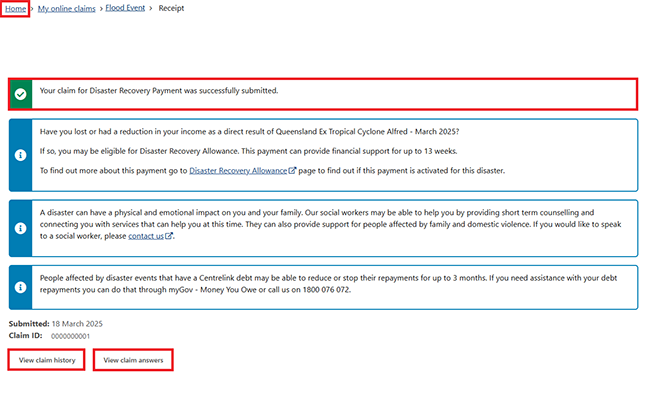Image resolution: width=650 pixels, height=403 pixels.
Task: Click the green success checkmark icon
Action: [20, 94]
